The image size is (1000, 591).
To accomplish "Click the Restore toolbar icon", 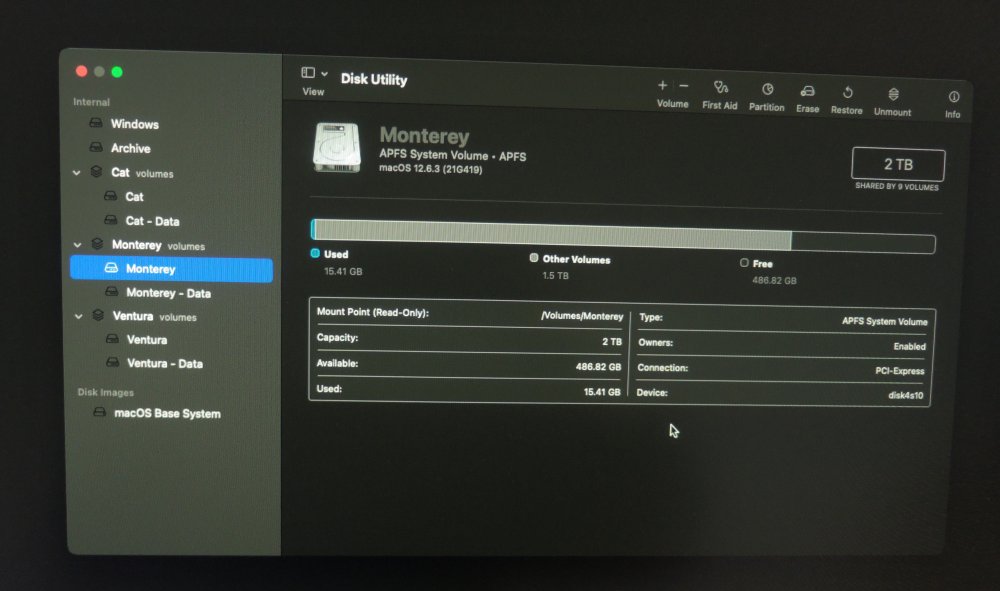I will pyautogui.click(x=848, y=93).
